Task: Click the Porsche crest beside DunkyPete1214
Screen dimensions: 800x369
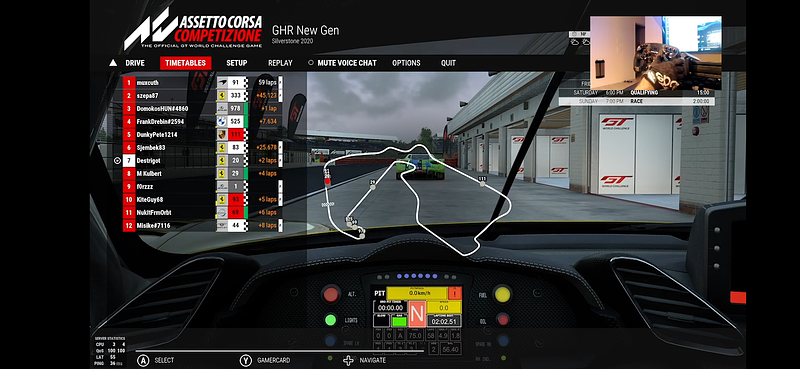Action: 222,135
